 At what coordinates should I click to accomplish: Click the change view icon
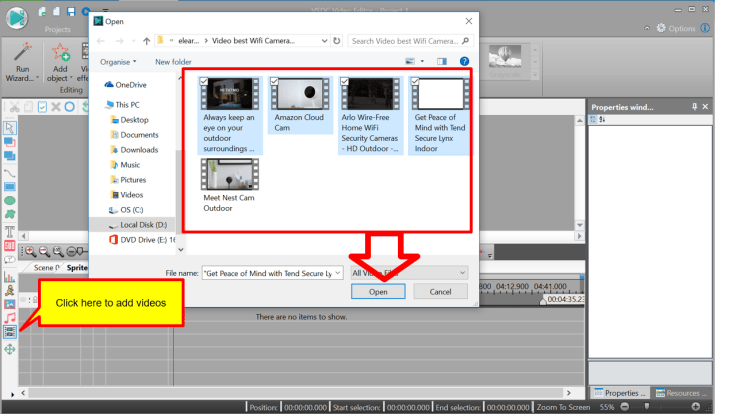pyautogui.click(x=410, y=61)
